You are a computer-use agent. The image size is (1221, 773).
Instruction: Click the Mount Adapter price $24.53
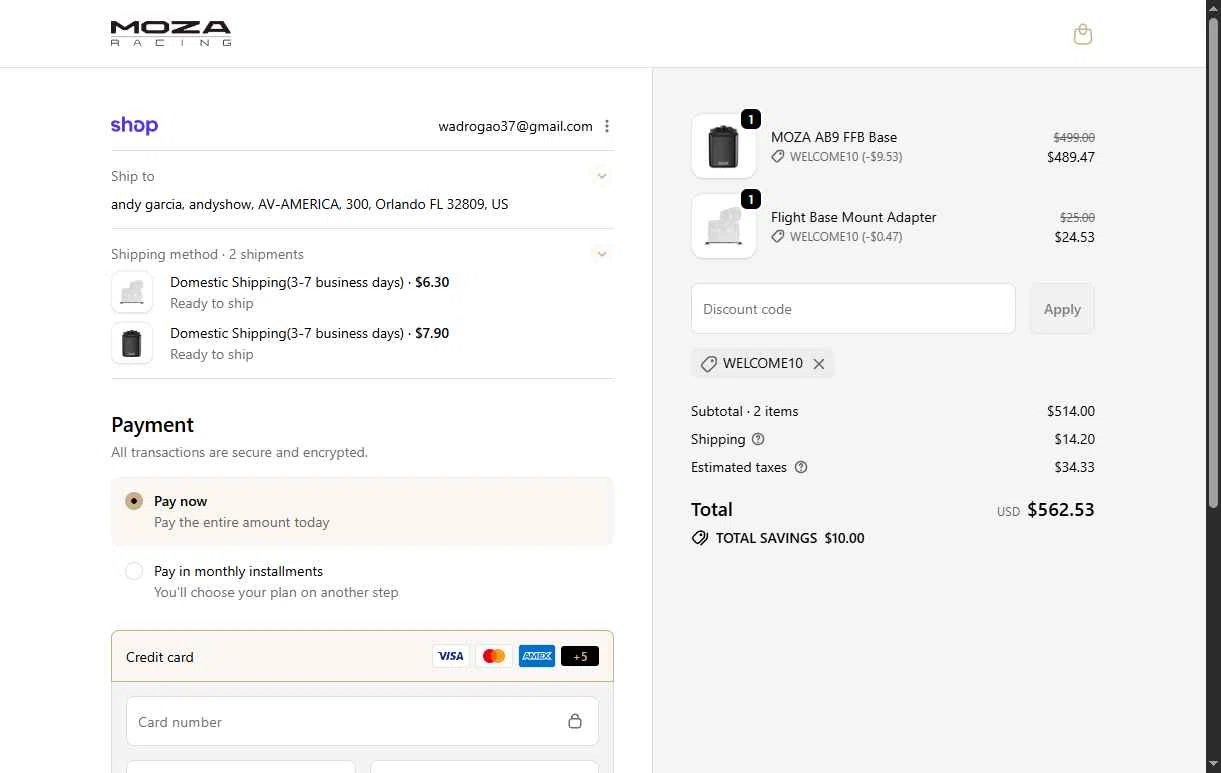tap(1074, 237)
